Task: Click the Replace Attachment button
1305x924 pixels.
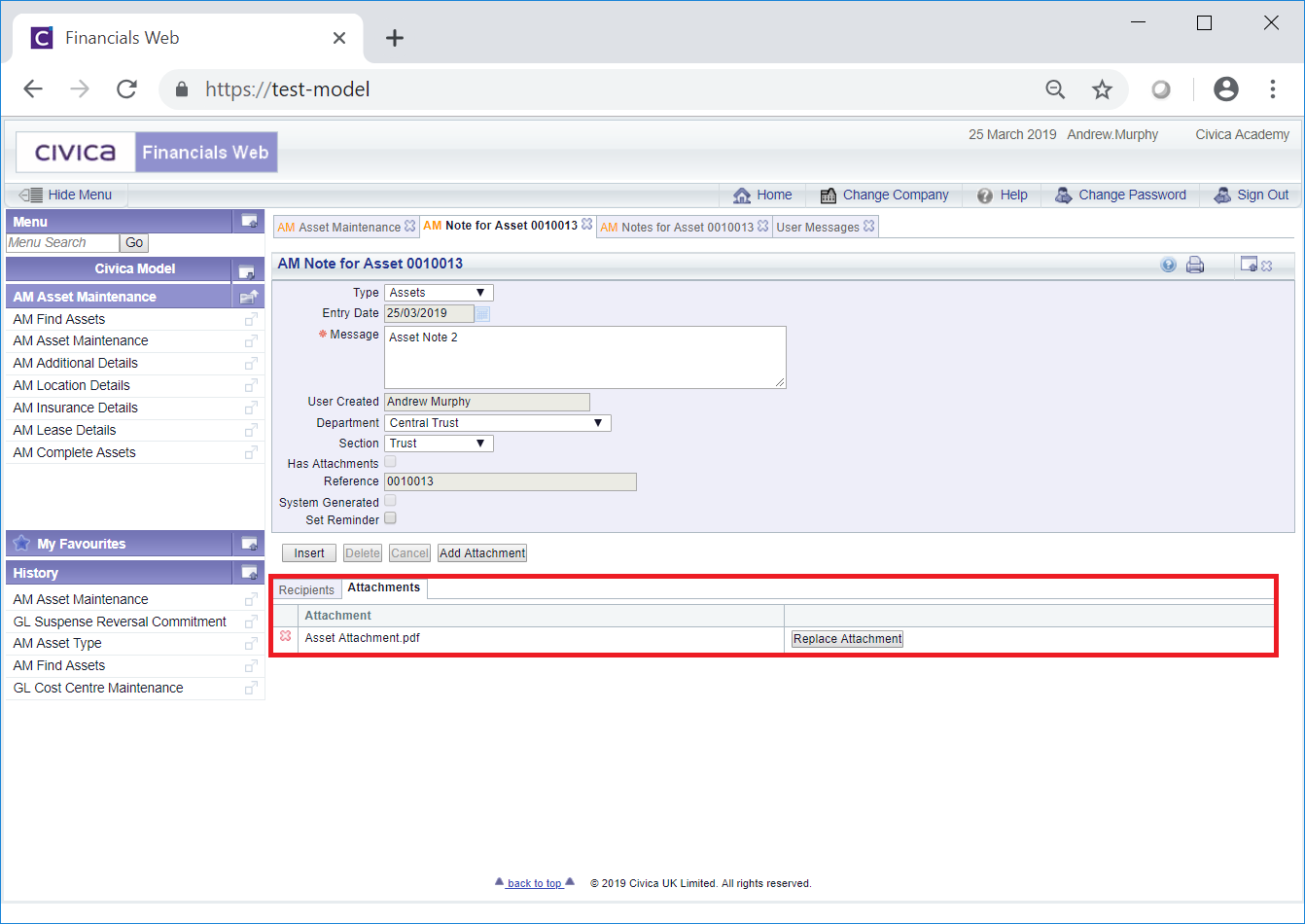Action: (847, 639)
